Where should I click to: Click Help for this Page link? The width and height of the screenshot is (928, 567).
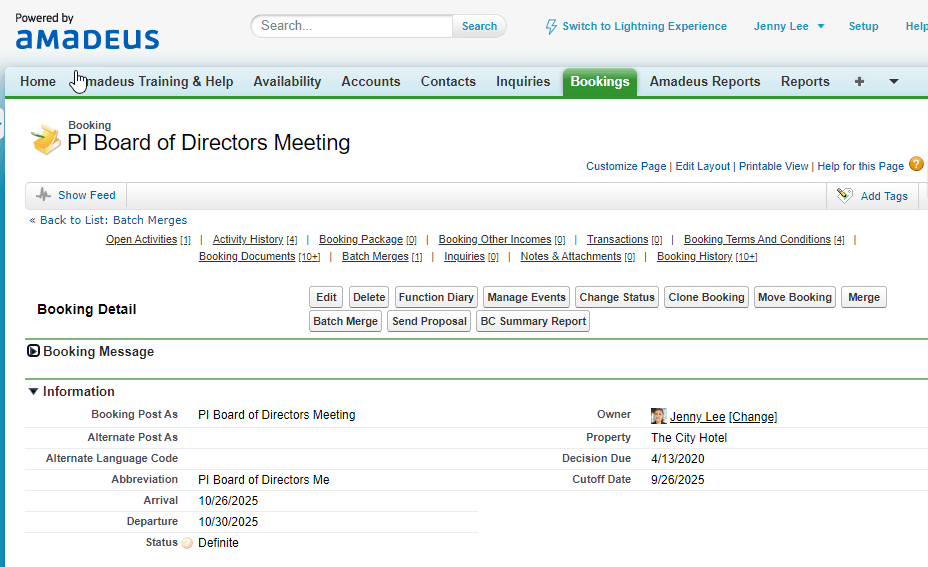click(861, 166)
